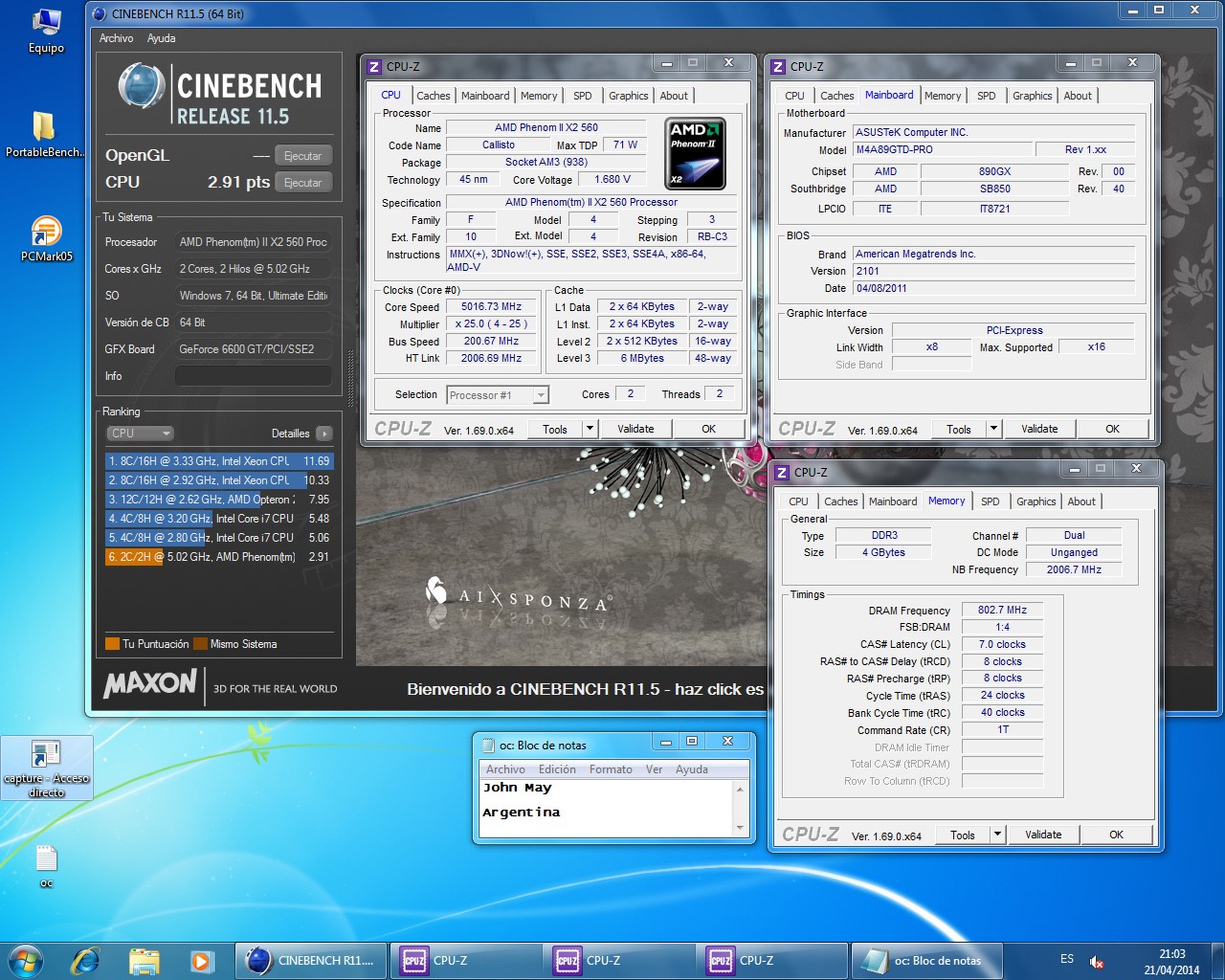Click Validate in the Memory CPU-Z window

1043,835
